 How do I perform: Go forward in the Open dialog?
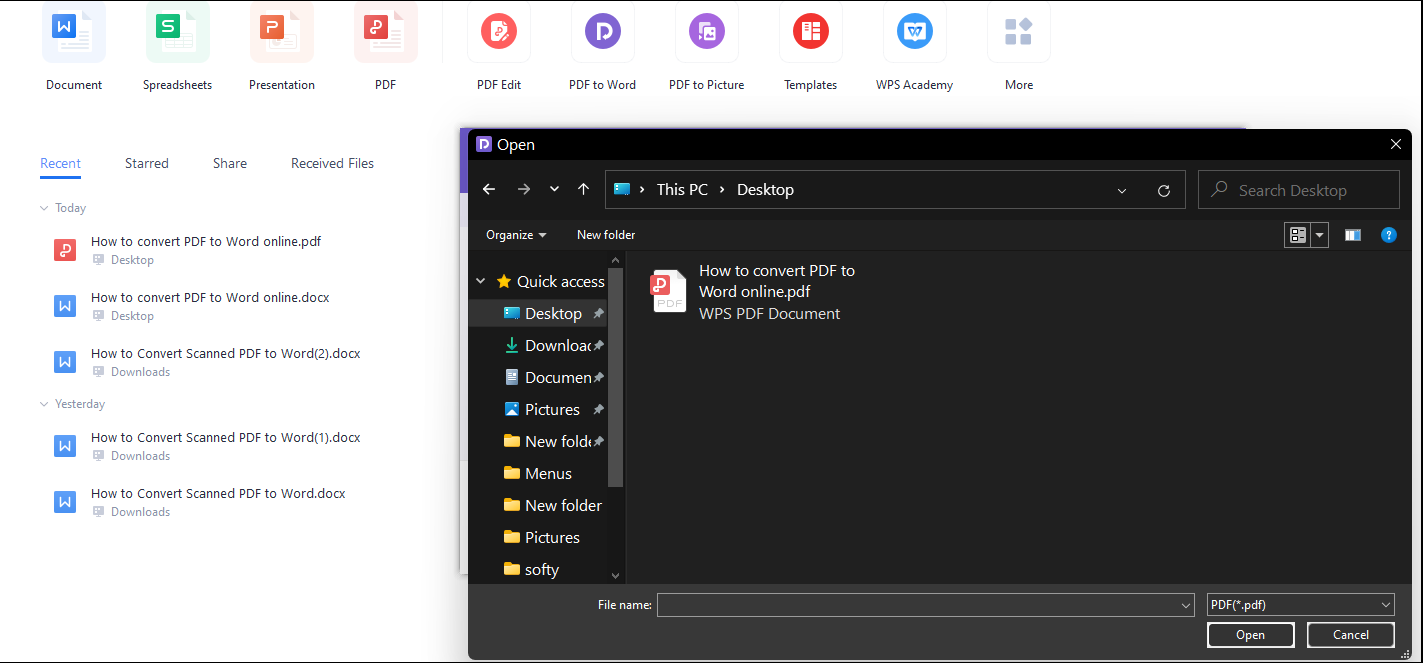(524, 189)
